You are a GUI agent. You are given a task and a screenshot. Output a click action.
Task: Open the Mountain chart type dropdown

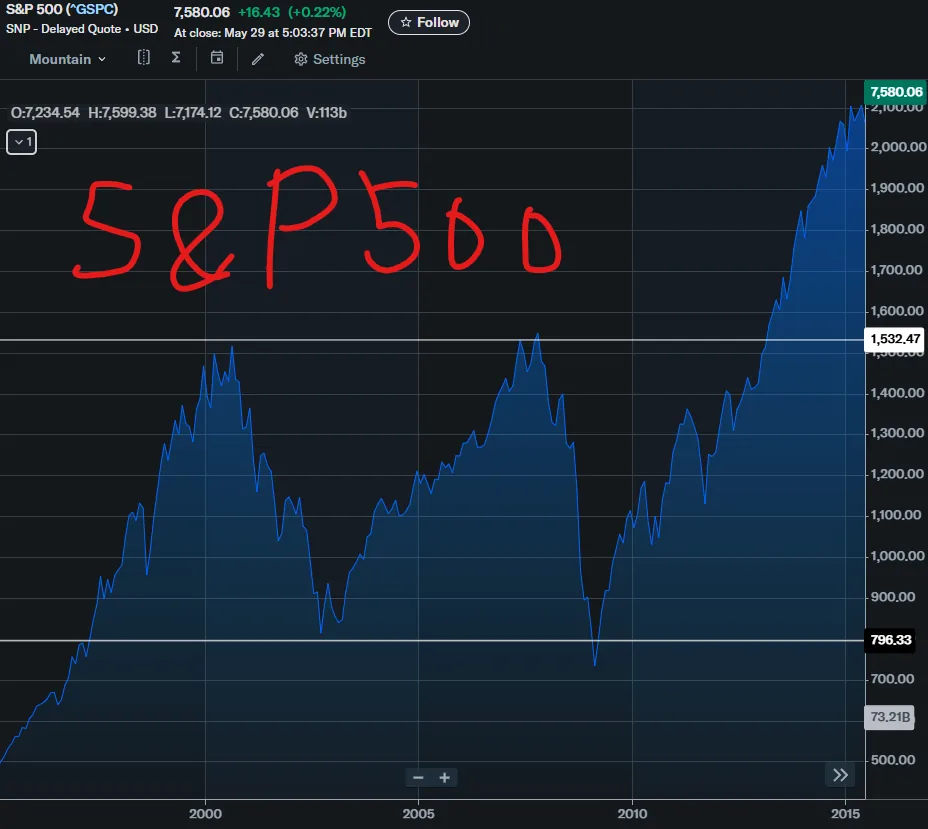[x=67, y=59]
